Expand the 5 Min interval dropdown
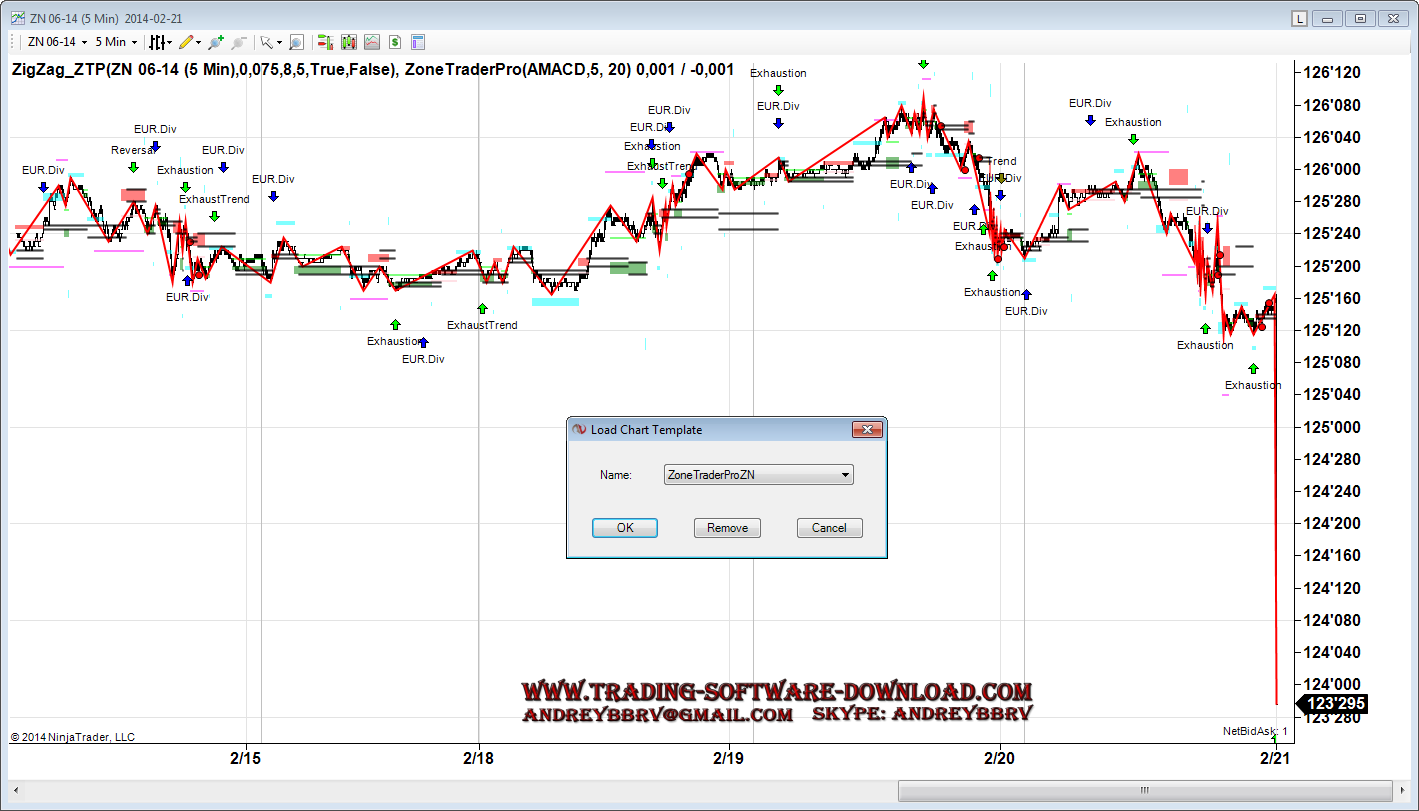Viewport: 1419px width, 811px height. [116, 42]
